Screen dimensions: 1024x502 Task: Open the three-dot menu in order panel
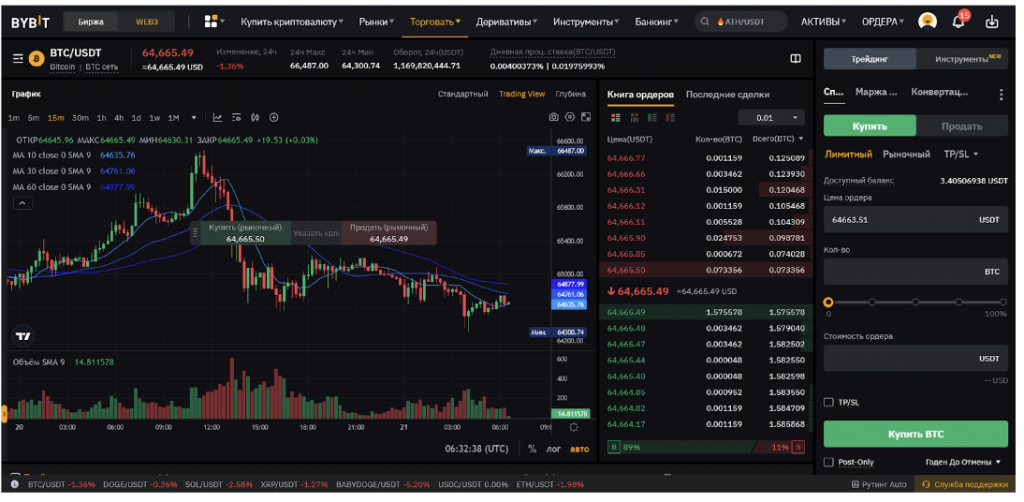1001,94
